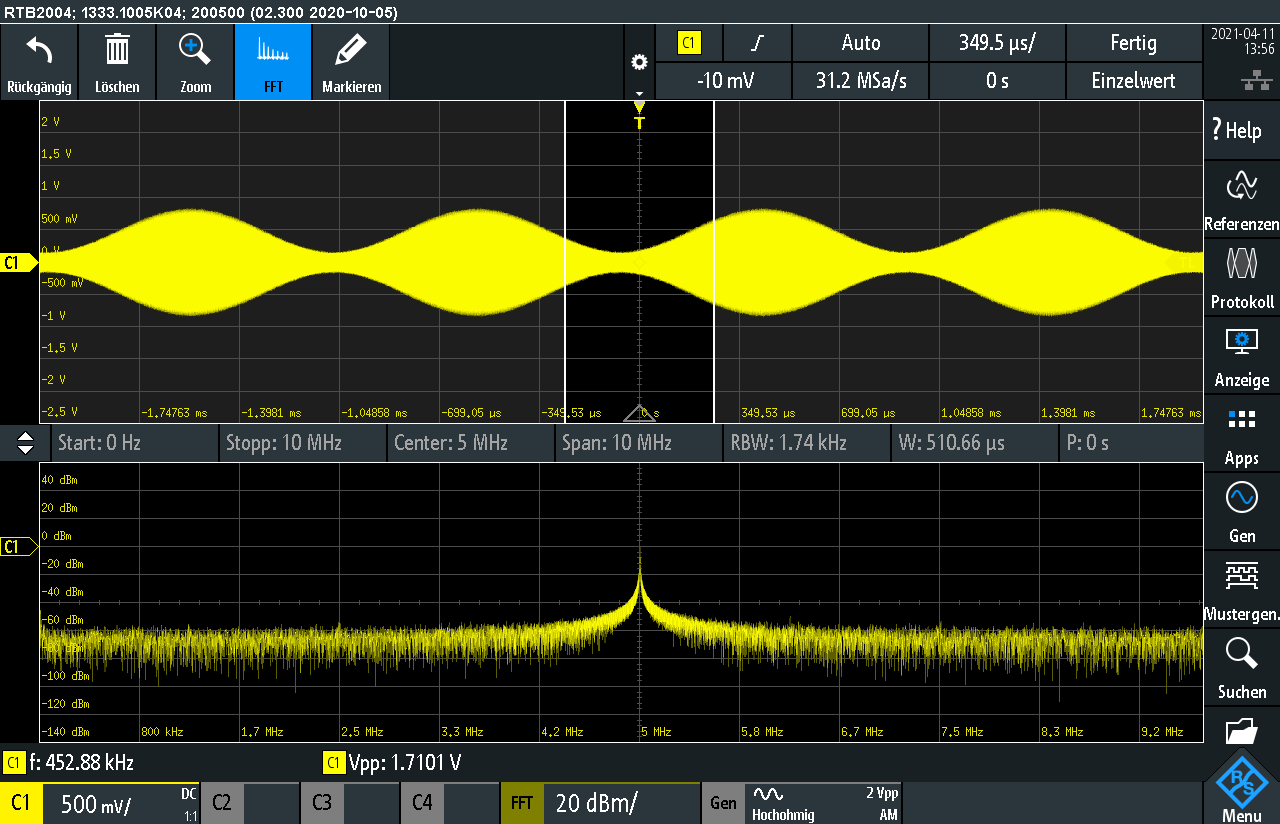Open the Gen waveform generator menu
The image size is (1280, 824).
click(x=1241, y=511)
